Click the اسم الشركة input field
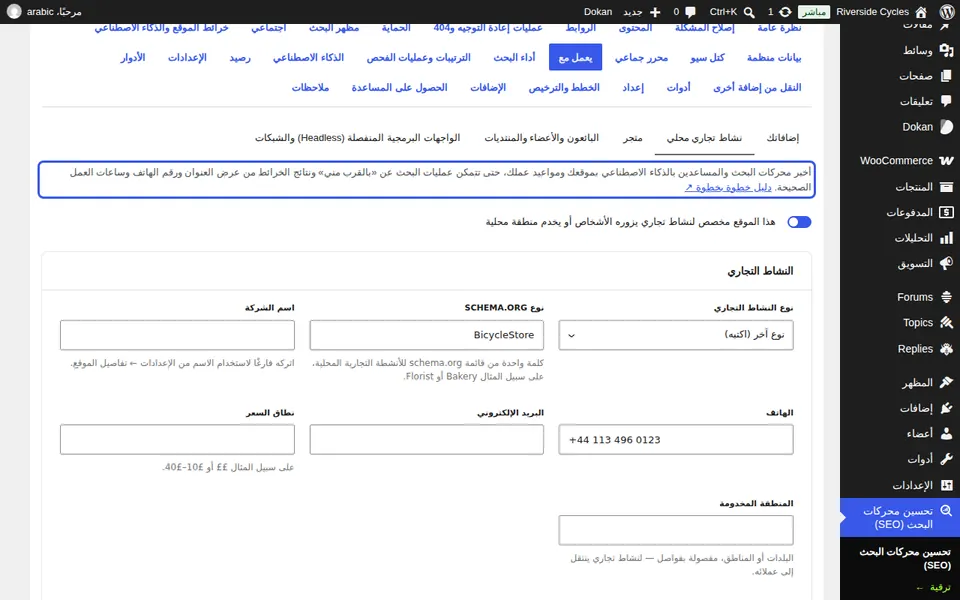Viewport: 960px width, 600px height. pos(177,335)
